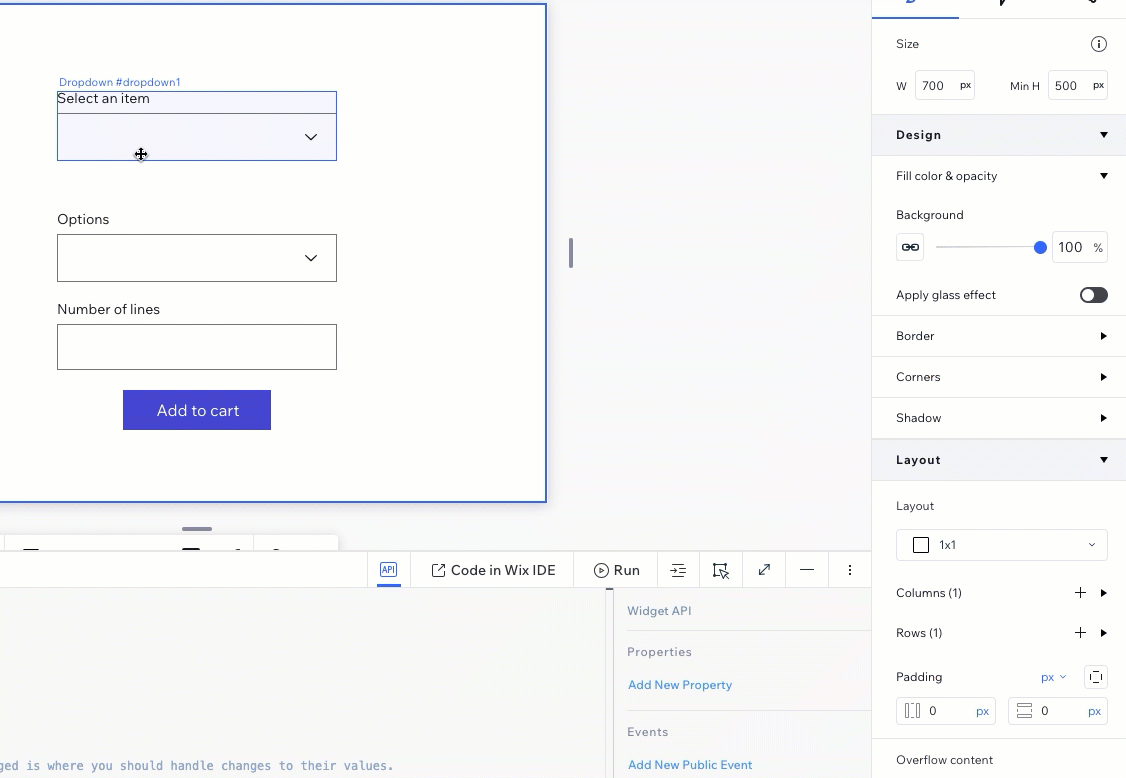The image size is (1126, 778).
Task: Click the Number of lines input box
Action: tap(197, 347)
